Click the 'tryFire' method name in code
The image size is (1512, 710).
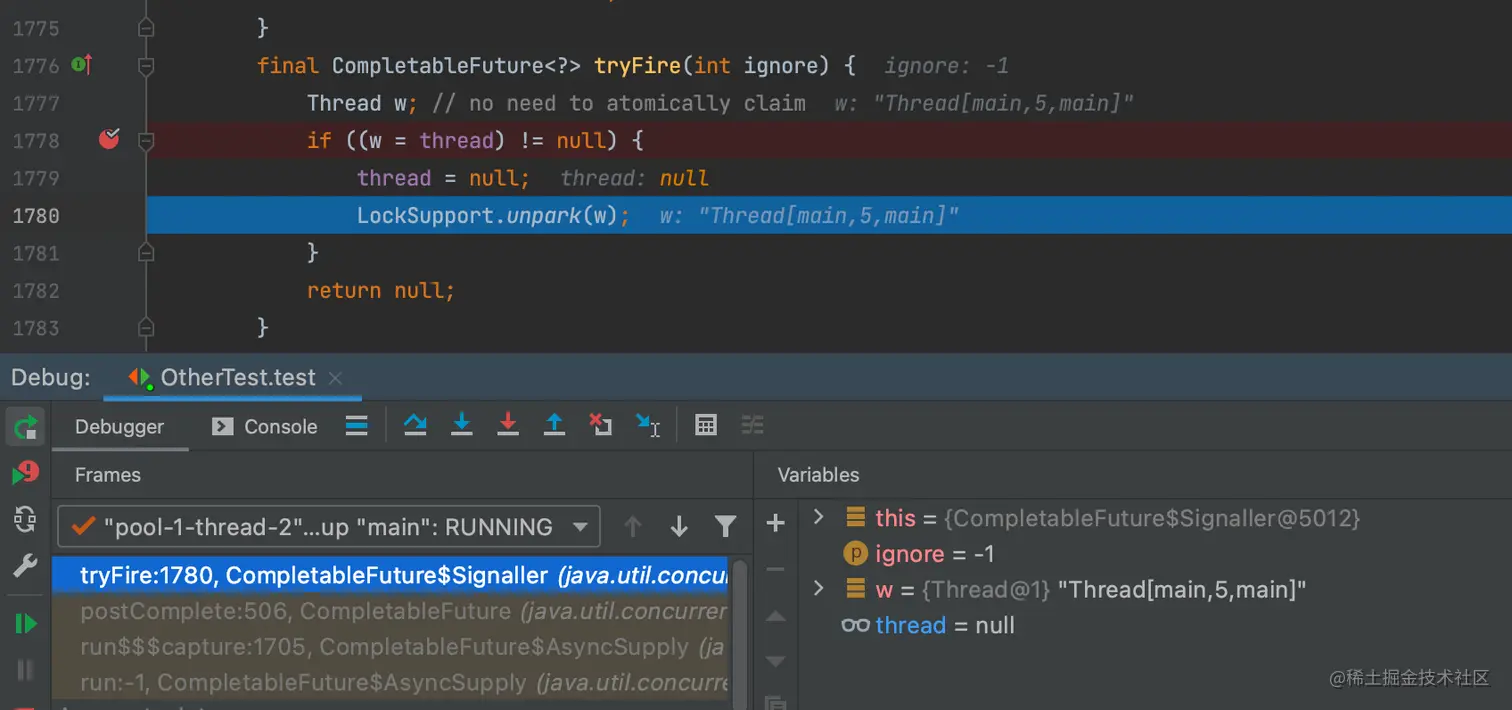(x=638, y=66)
